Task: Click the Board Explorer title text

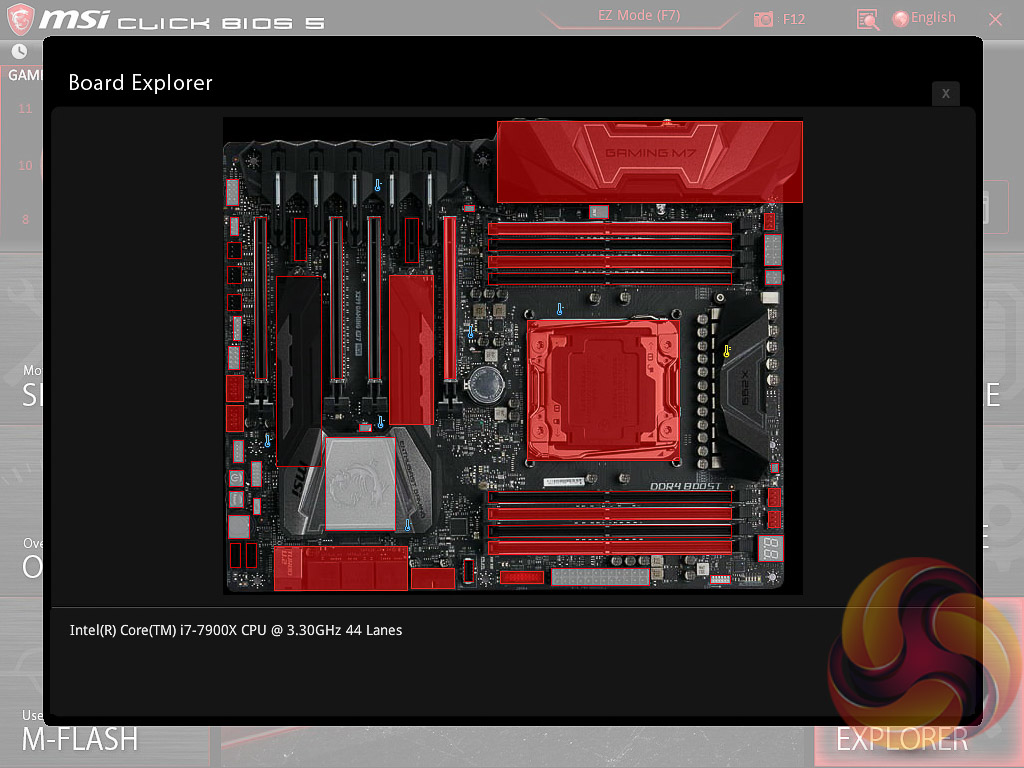Action: [x=140, y=83]
